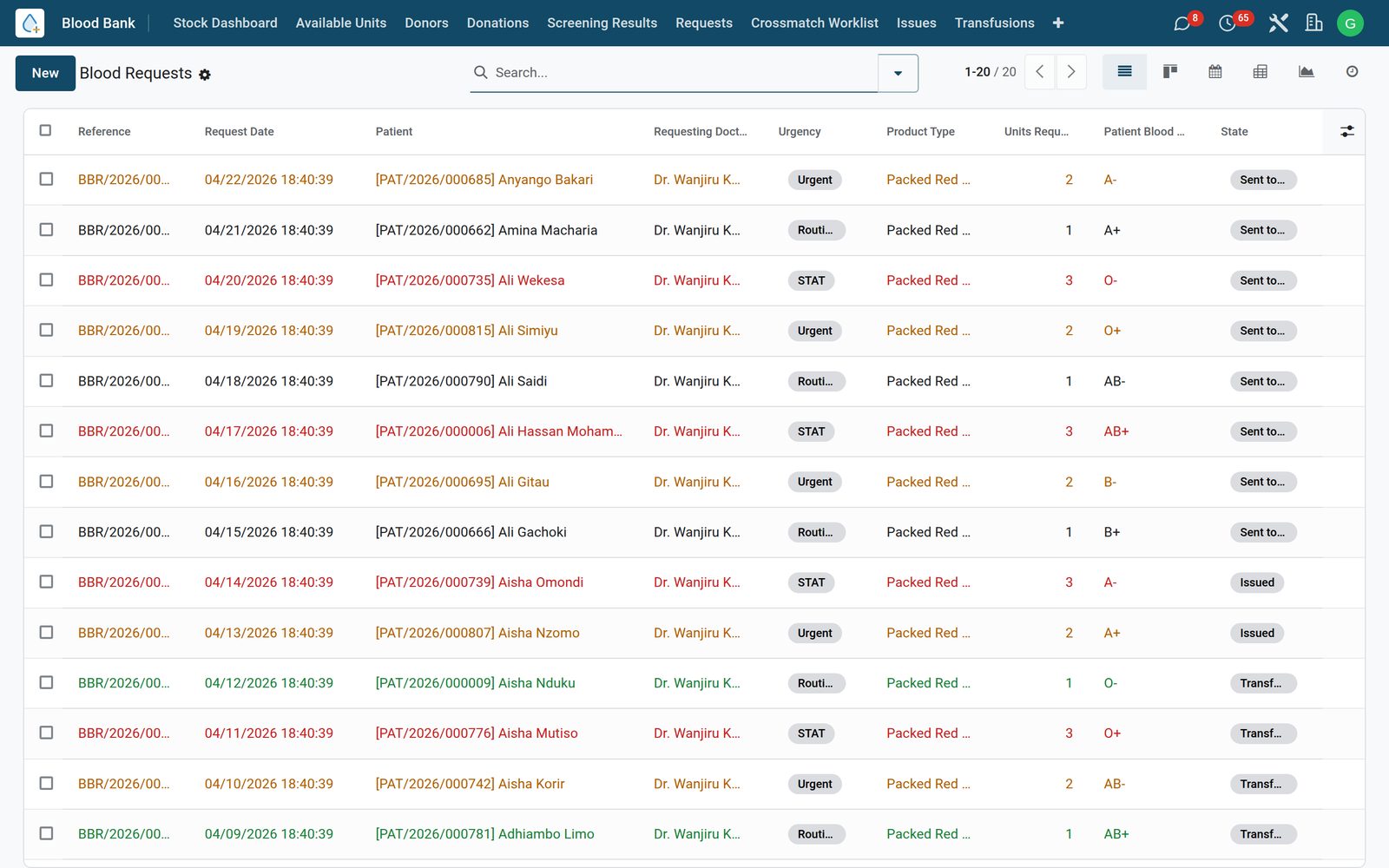Screen dimensions: 1389x868
Task: Open the developer tools wrench icon
Action: pos(1278,23)
